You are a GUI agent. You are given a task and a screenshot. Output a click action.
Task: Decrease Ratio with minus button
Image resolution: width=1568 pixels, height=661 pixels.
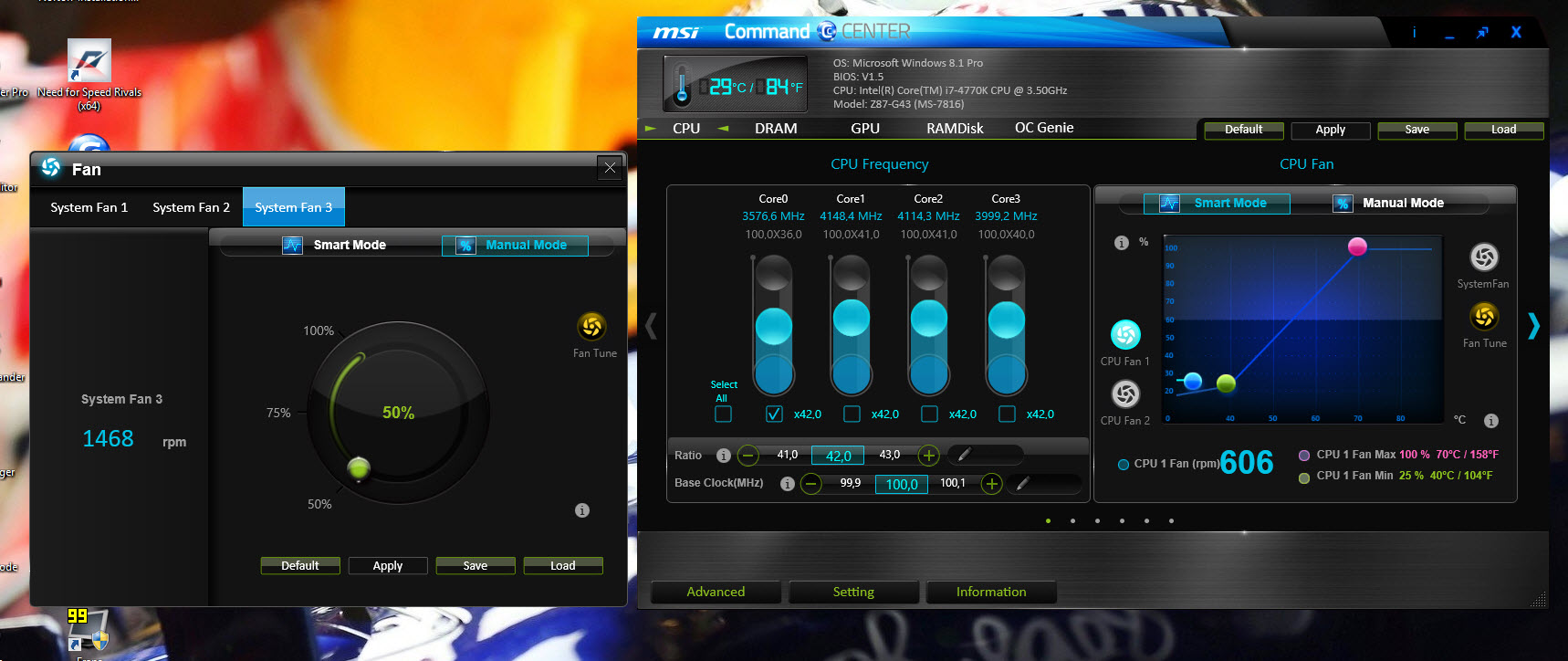(748, 455)
